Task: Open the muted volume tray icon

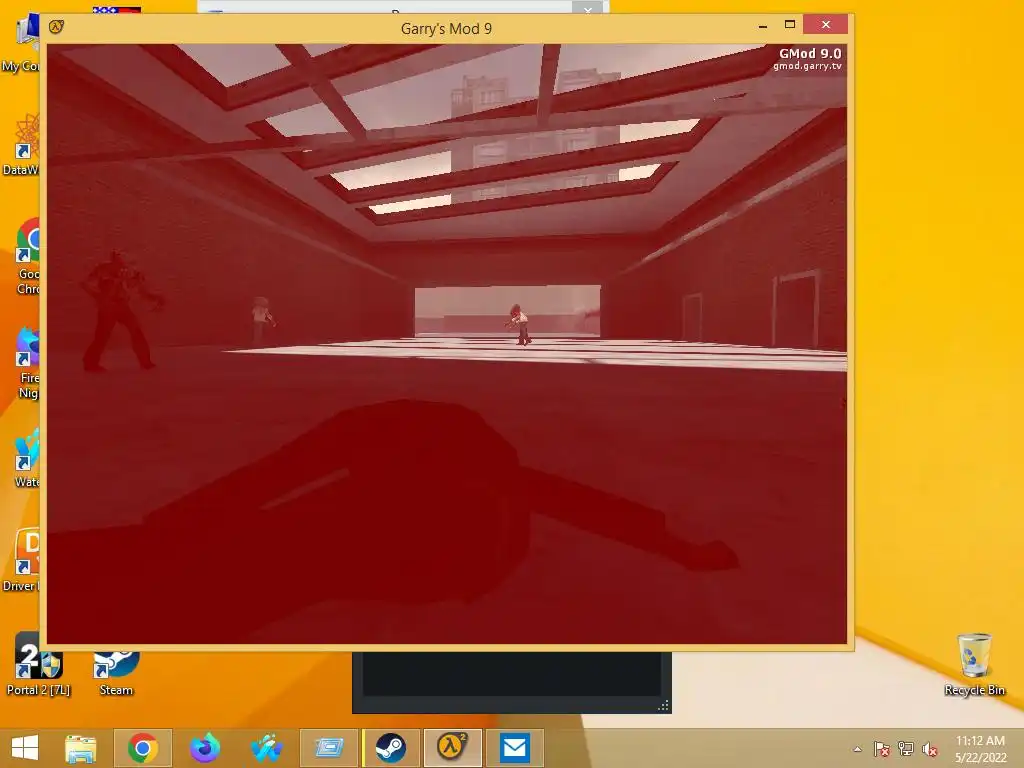Action: pos(930,749)
